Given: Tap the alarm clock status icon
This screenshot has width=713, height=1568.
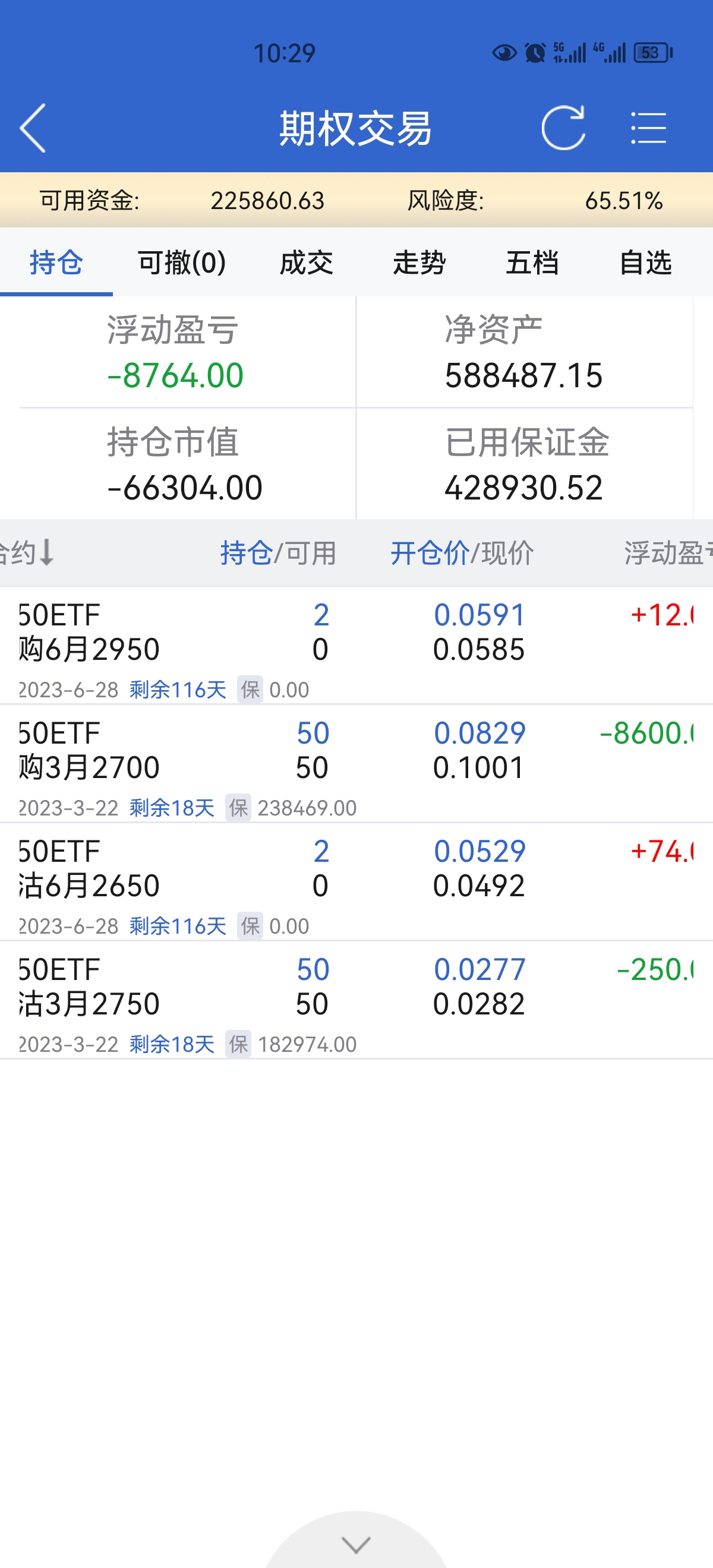Looking at the screenshot, I should 535,53.
